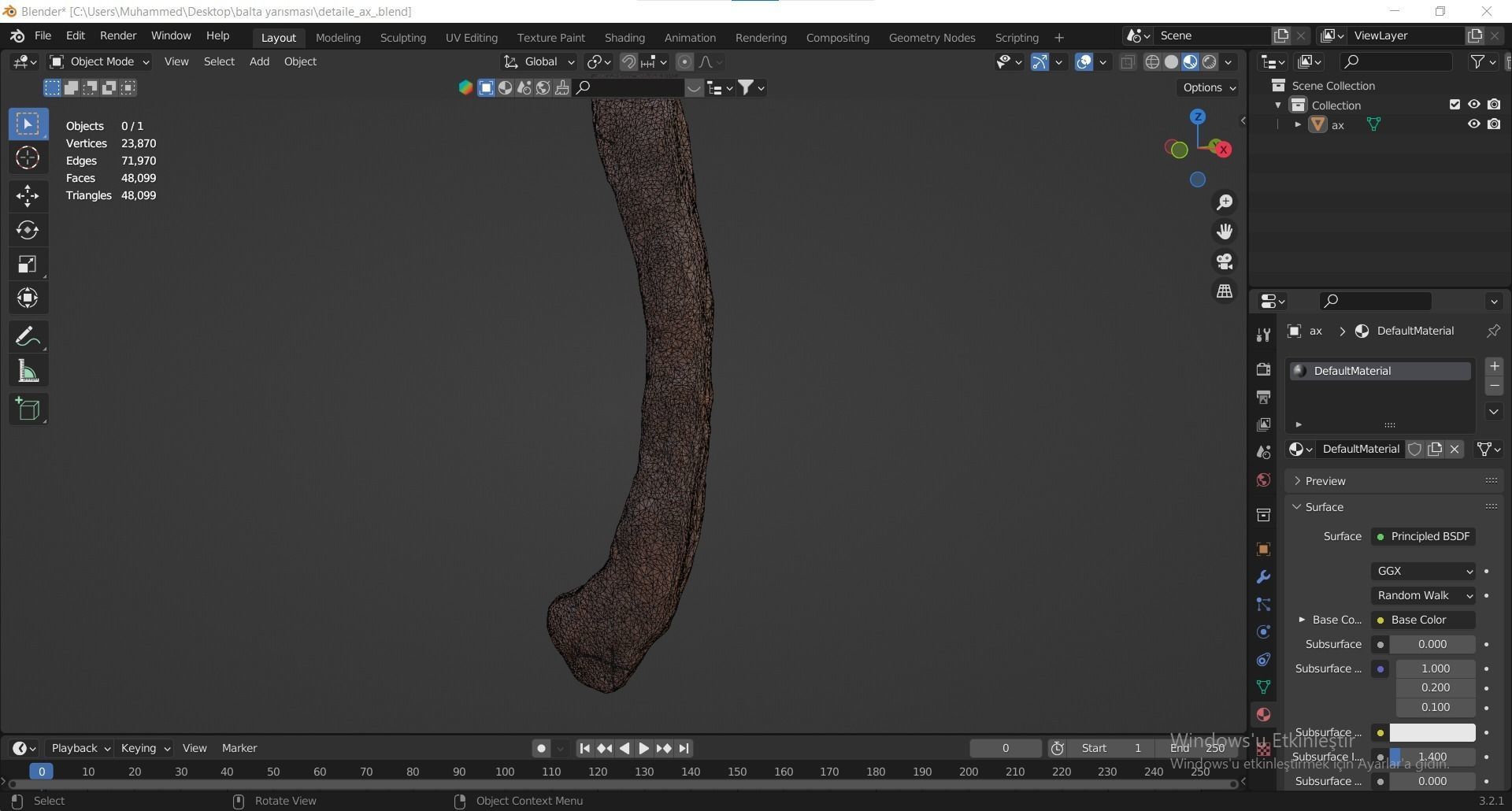Toggle camera view icon
The image size is (1512, 811).
click(x=1225, y=261)
